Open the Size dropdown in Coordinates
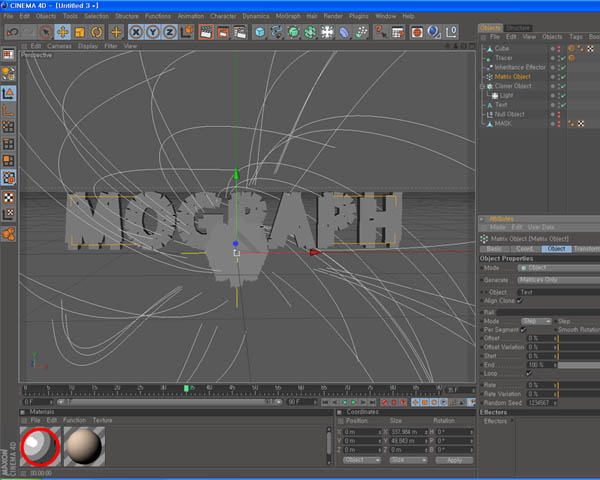The width and height of the screenshot is (600, 480). (x=408, y=460)
